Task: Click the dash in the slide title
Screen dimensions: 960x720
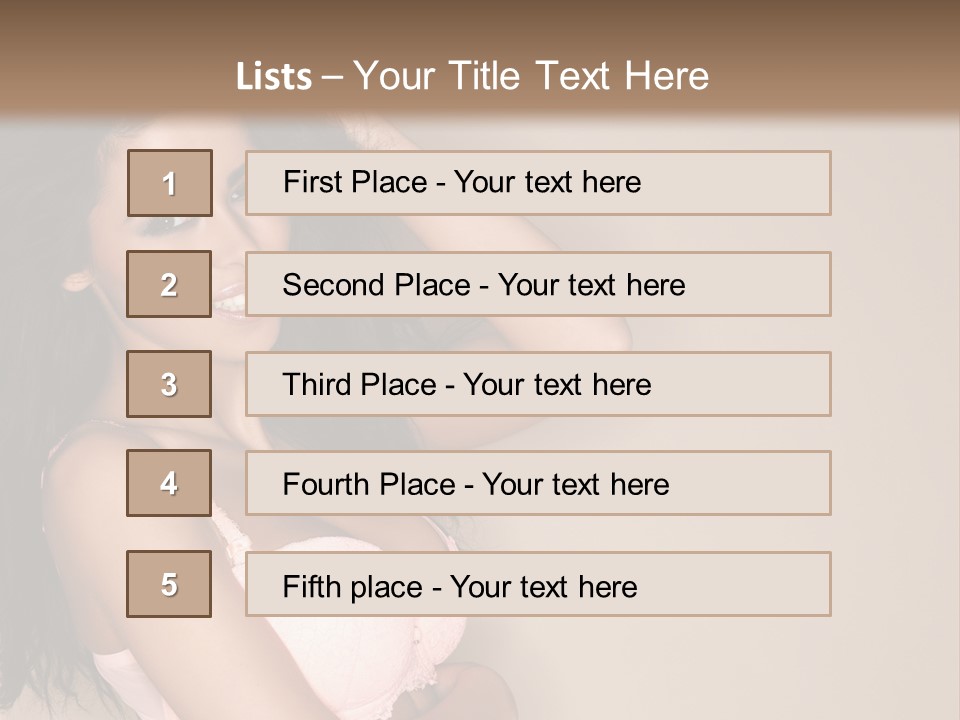Action: tap(332, 77)
